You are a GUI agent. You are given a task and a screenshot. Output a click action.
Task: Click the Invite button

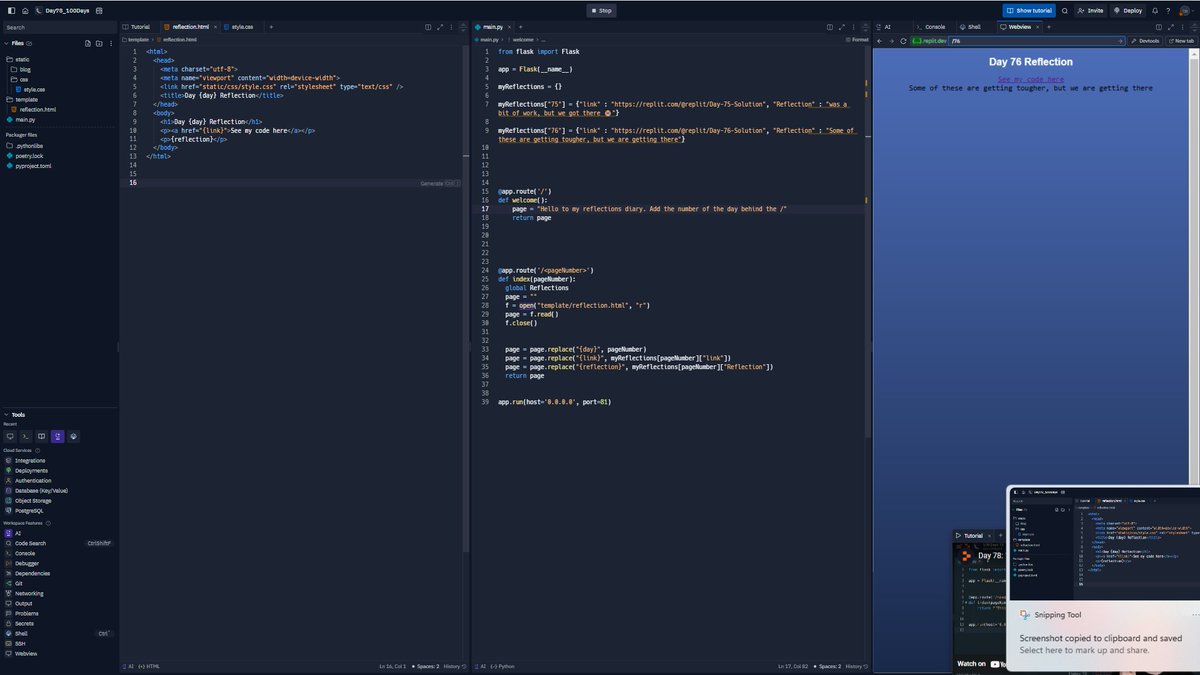pyautogui.click(x=1090, y=10)
